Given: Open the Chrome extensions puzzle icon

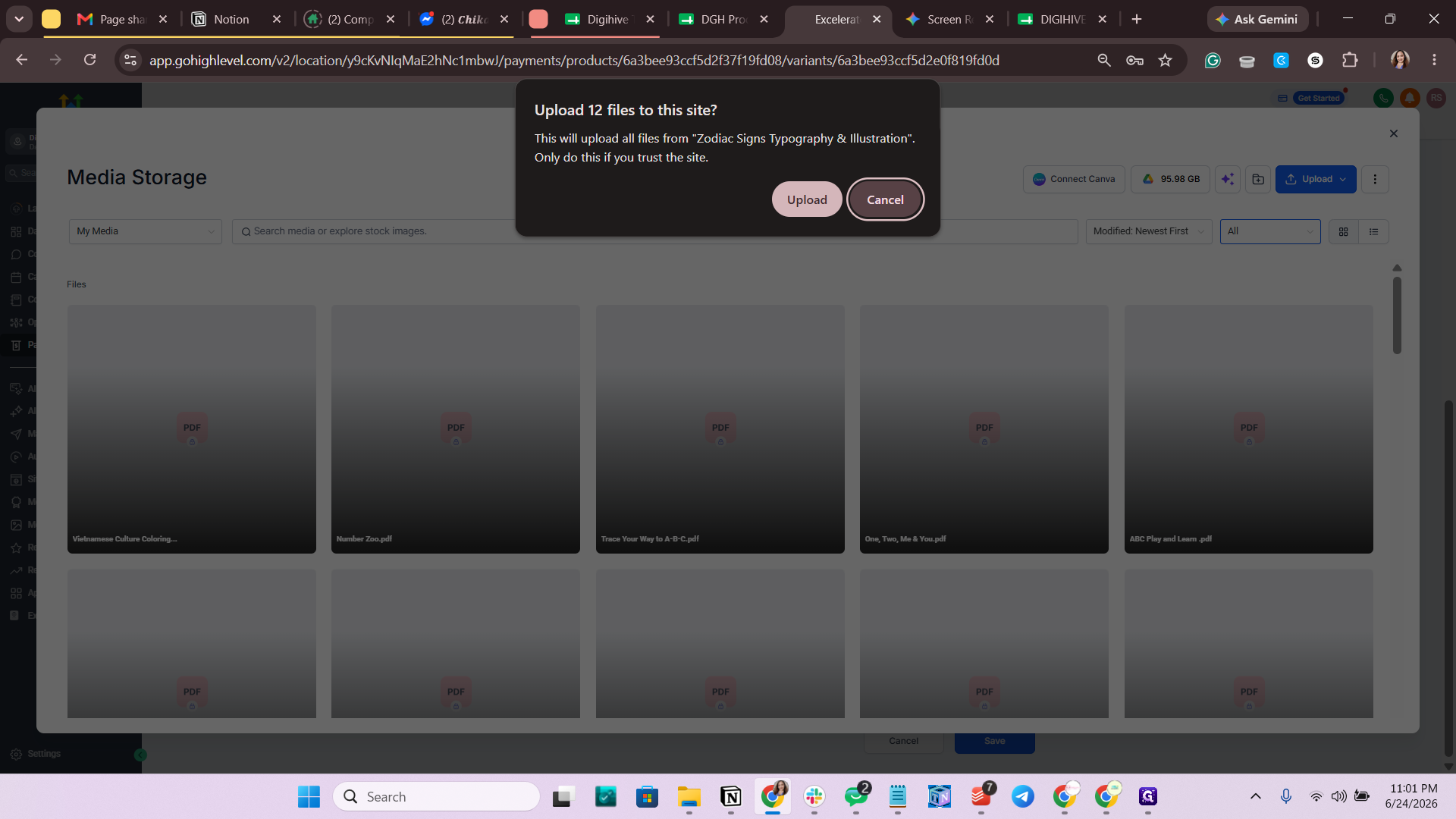Looking at the screenshot, I should (1350, 60).
